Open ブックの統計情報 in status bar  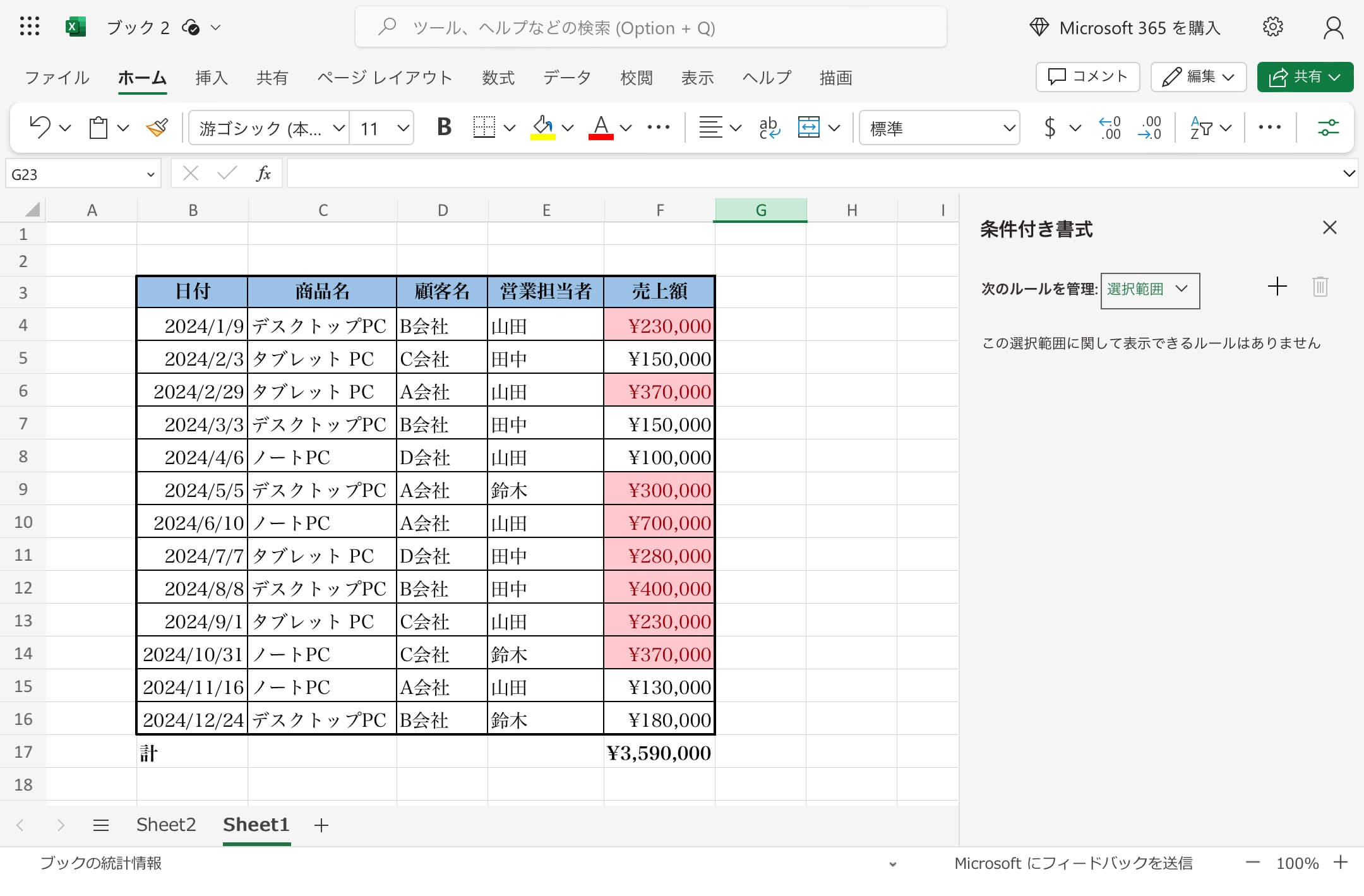[101, 863]
